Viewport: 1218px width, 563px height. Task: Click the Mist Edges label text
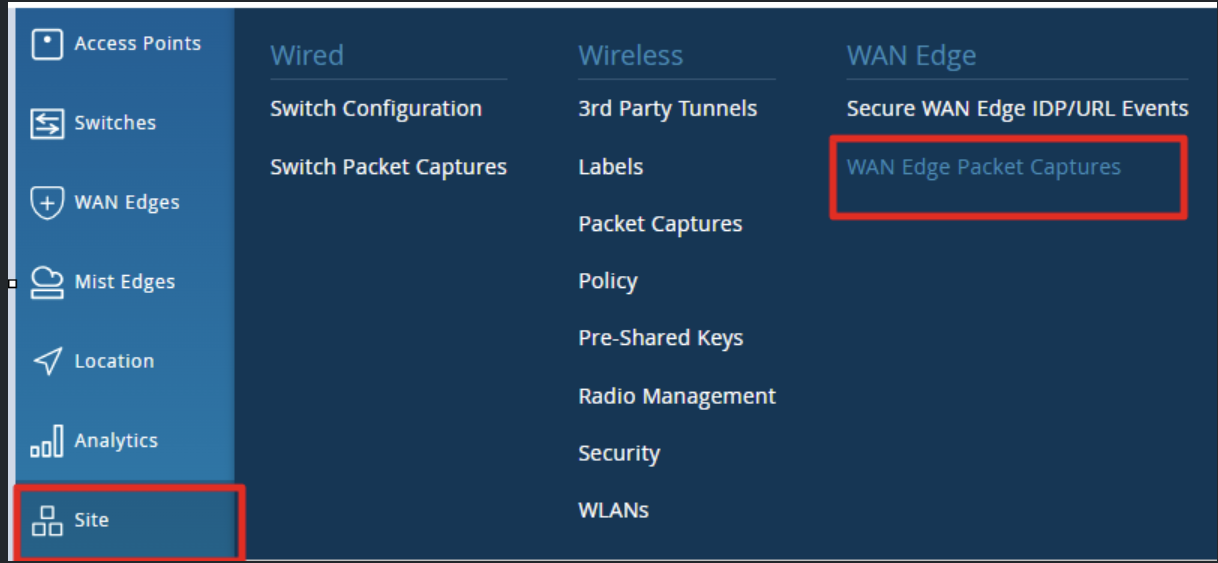tap(125, 282)
